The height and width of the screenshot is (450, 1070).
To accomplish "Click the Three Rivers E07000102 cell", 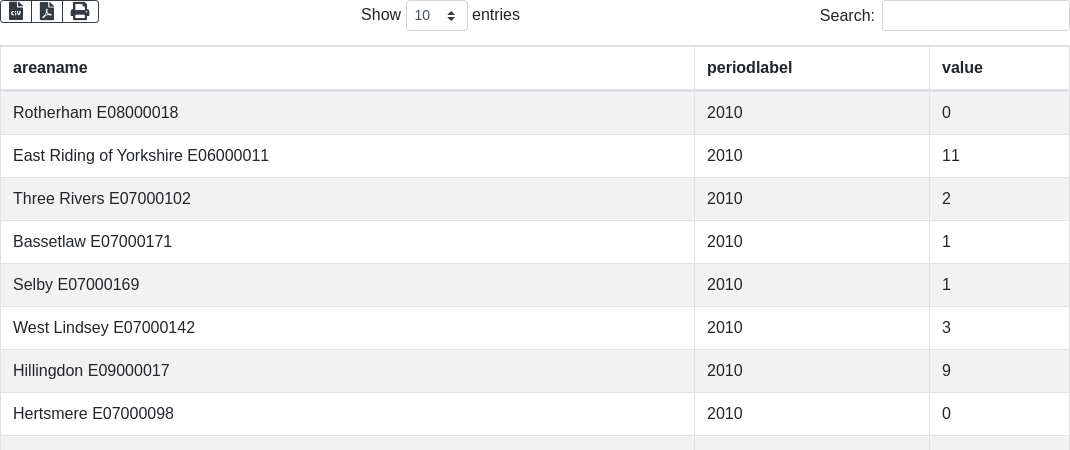I will [102, 199].
